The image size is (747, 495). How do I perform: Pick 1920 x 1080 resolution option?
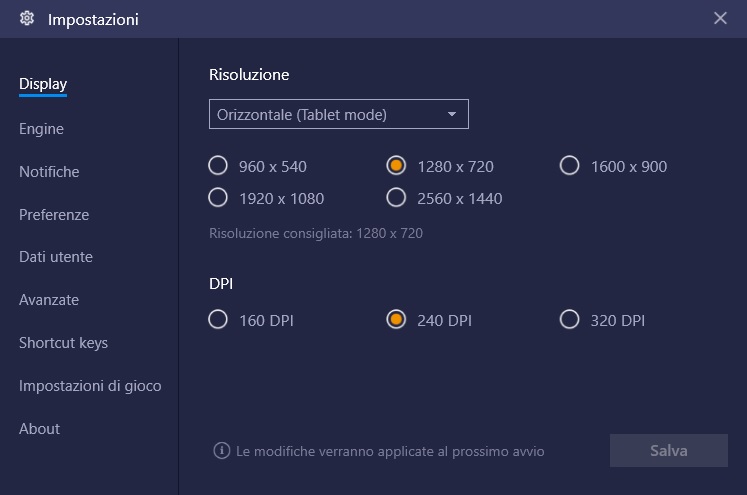[218, 198]
